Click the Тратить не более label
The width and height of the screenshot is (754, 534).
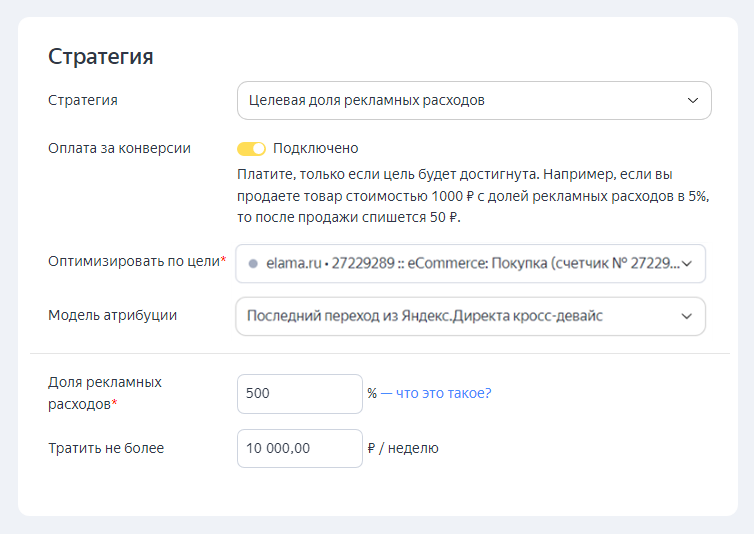[106, 448]
